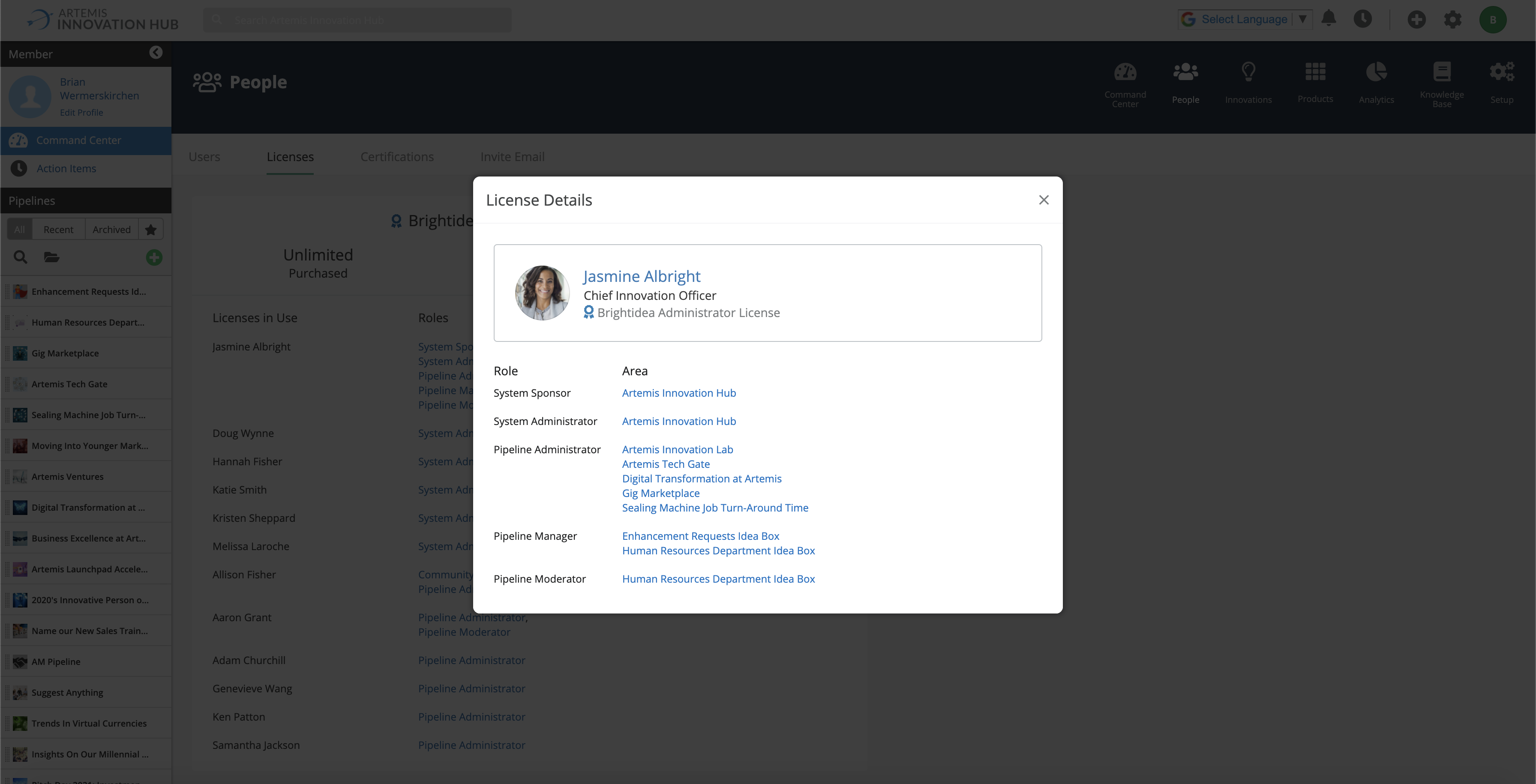1536x784 pixels.
Task: Open Analytics pie chart icon
Action: click(x=1376, y=84)
